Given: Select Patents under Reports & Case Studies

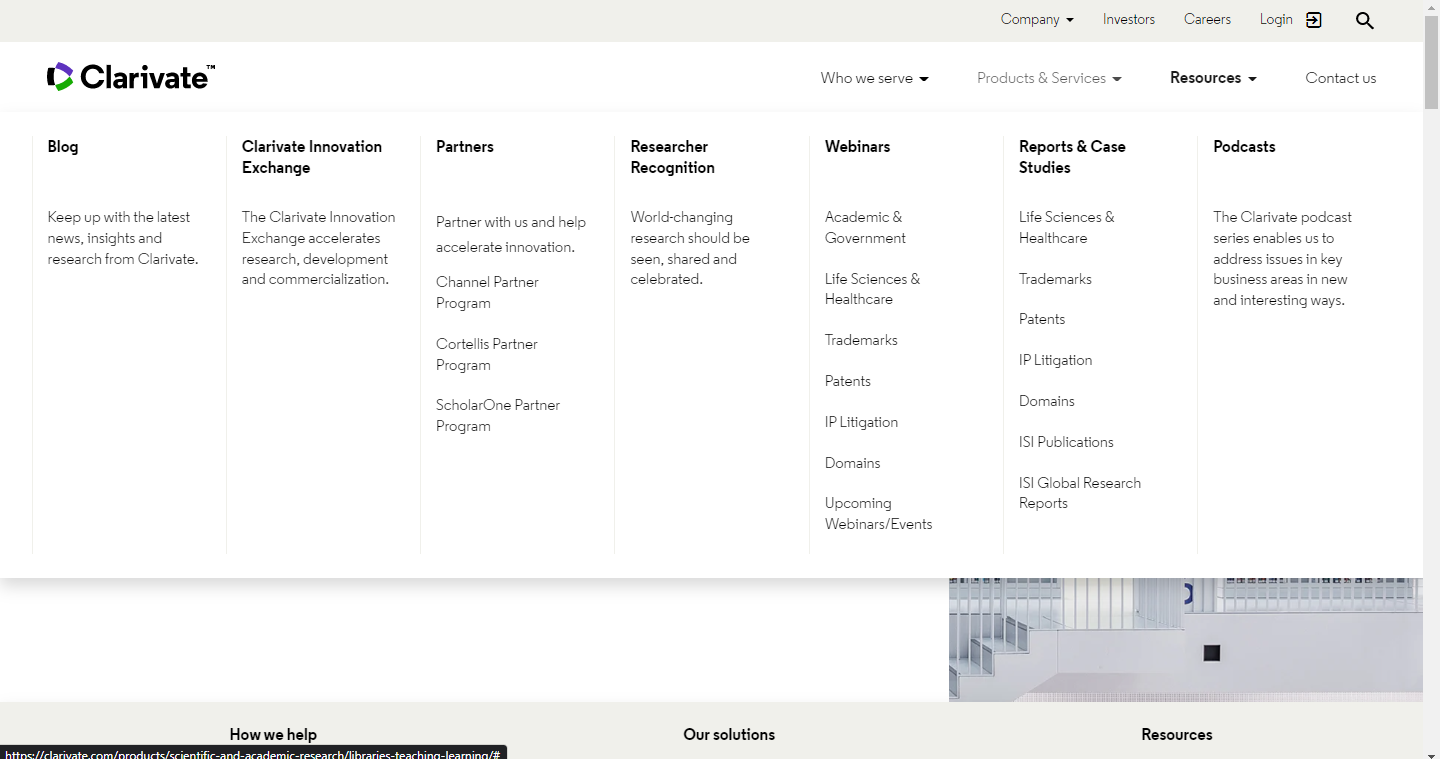Looking at the screenshot, I should click(1042, 319).
